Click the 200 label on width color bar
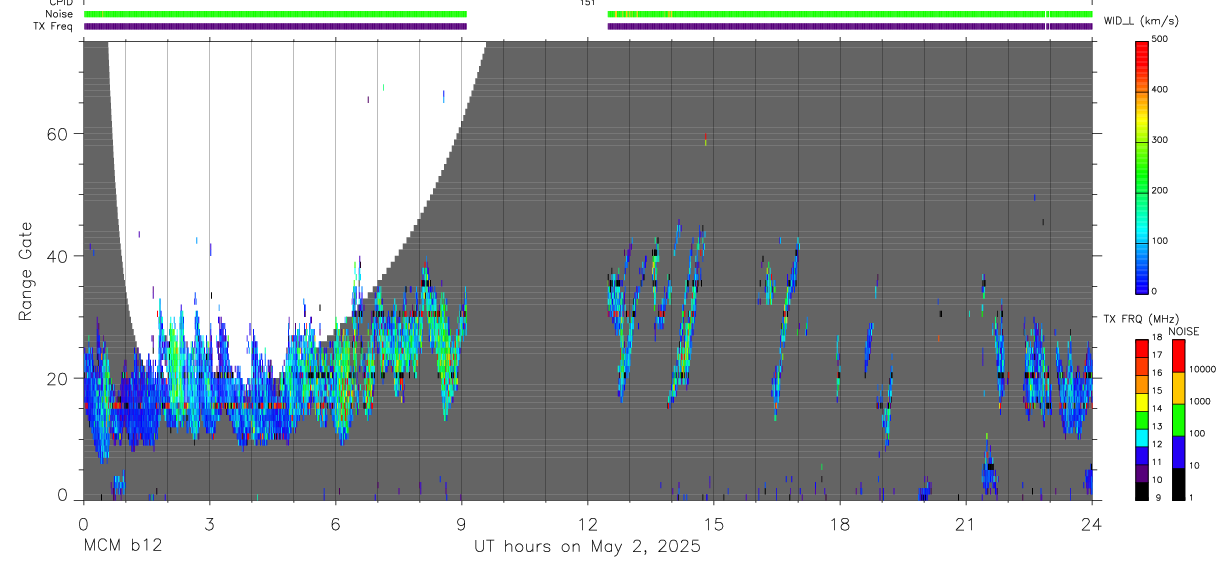 pyautogui.click(x=1160, y=190)
